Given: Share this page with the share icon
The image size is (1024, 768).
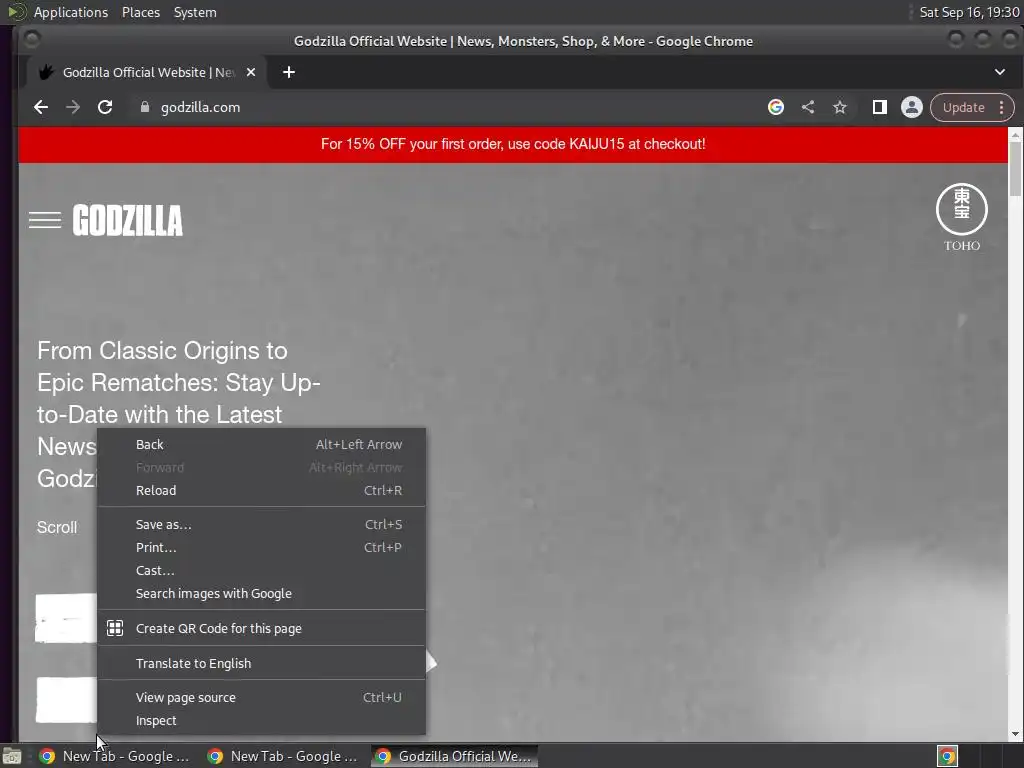Looking at the screenshot, I should 808,107.
